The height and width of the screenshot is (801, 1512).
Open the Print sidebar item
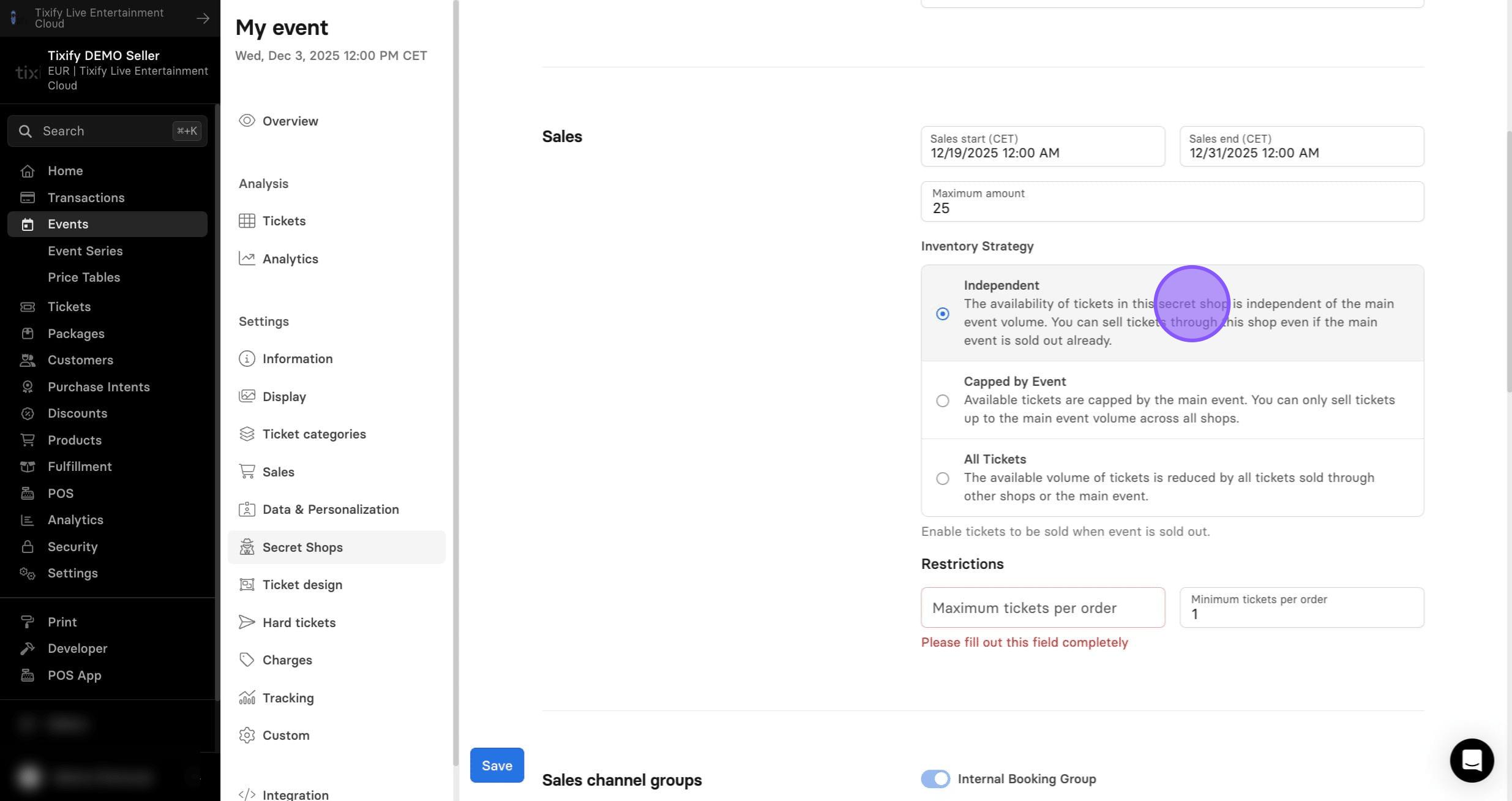pyautogui.click(x=107, y=622)
